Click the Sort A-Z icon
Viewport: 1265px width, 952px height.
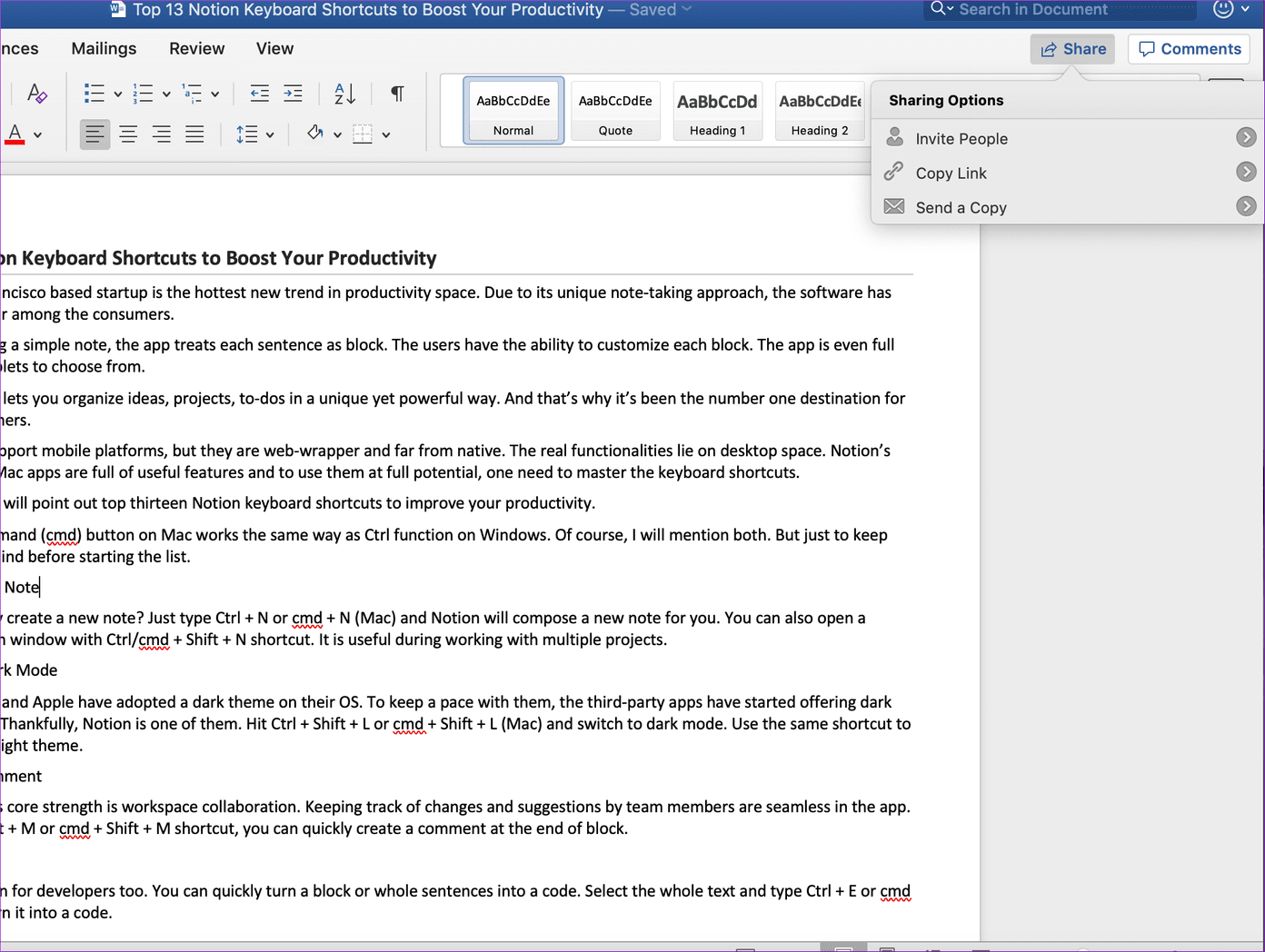pos(345,94)
